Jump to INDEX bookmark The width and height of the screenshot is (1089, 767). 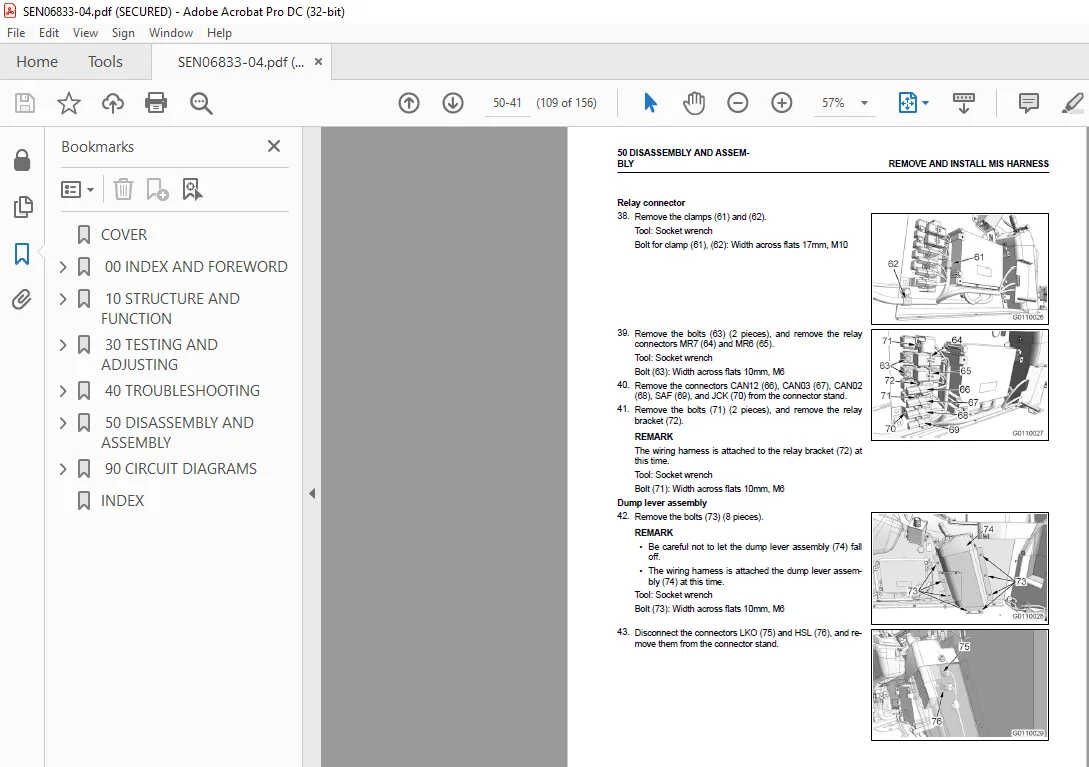(x=122, y=501)
